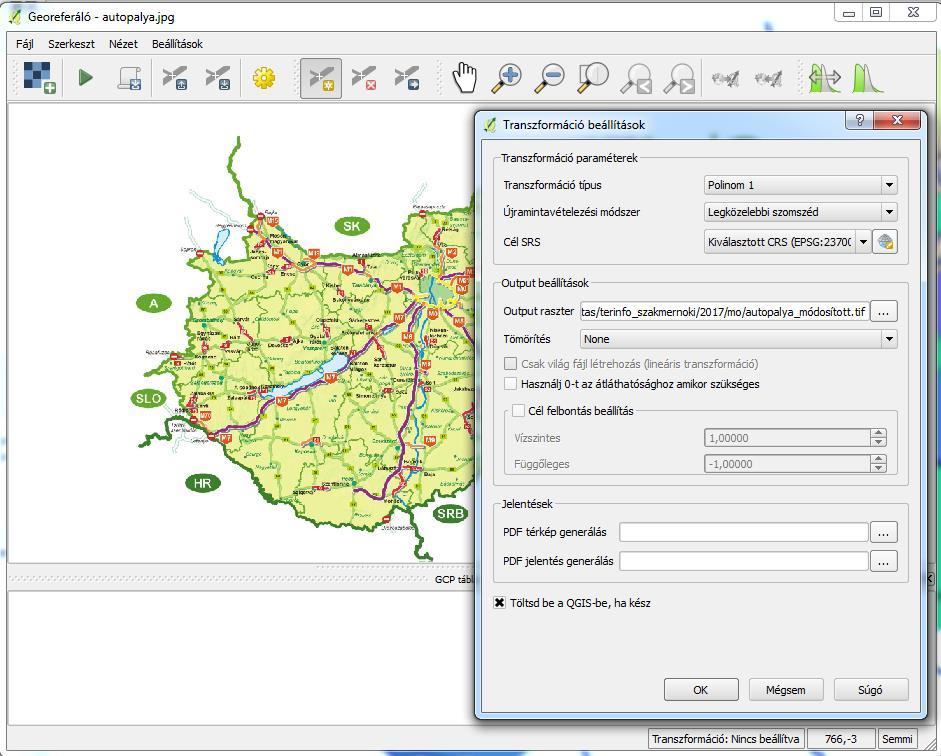The height and width of the screenshot is (756, 941).
Task: Open the Nézet menu
Action: (x=123, y=44)
